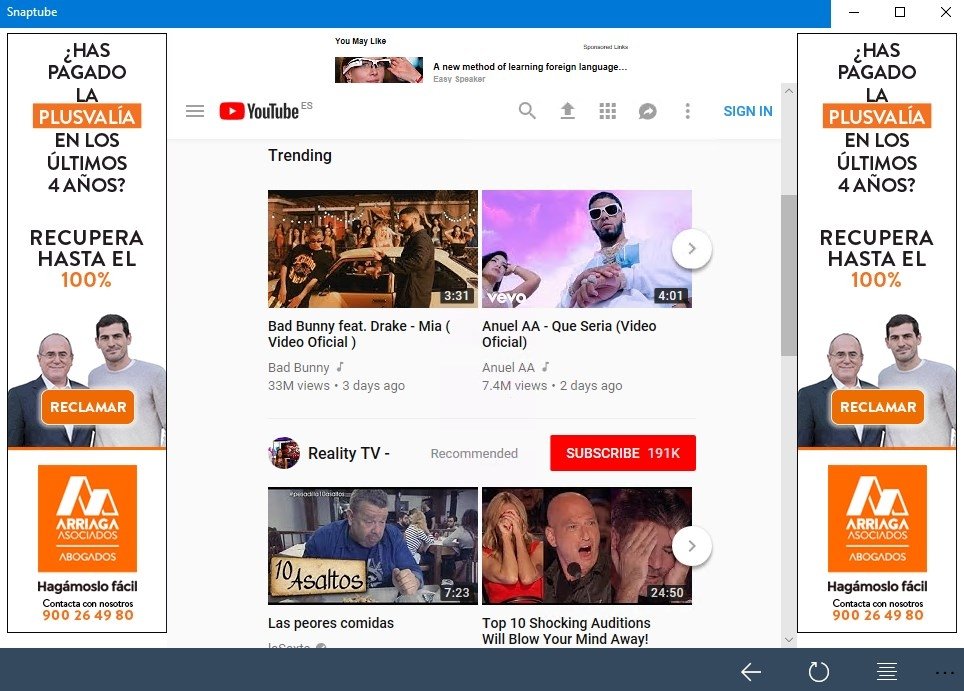Open the hamburger navigation menu
The width and height of the screenshot is (964, 691).
point(195,111)
